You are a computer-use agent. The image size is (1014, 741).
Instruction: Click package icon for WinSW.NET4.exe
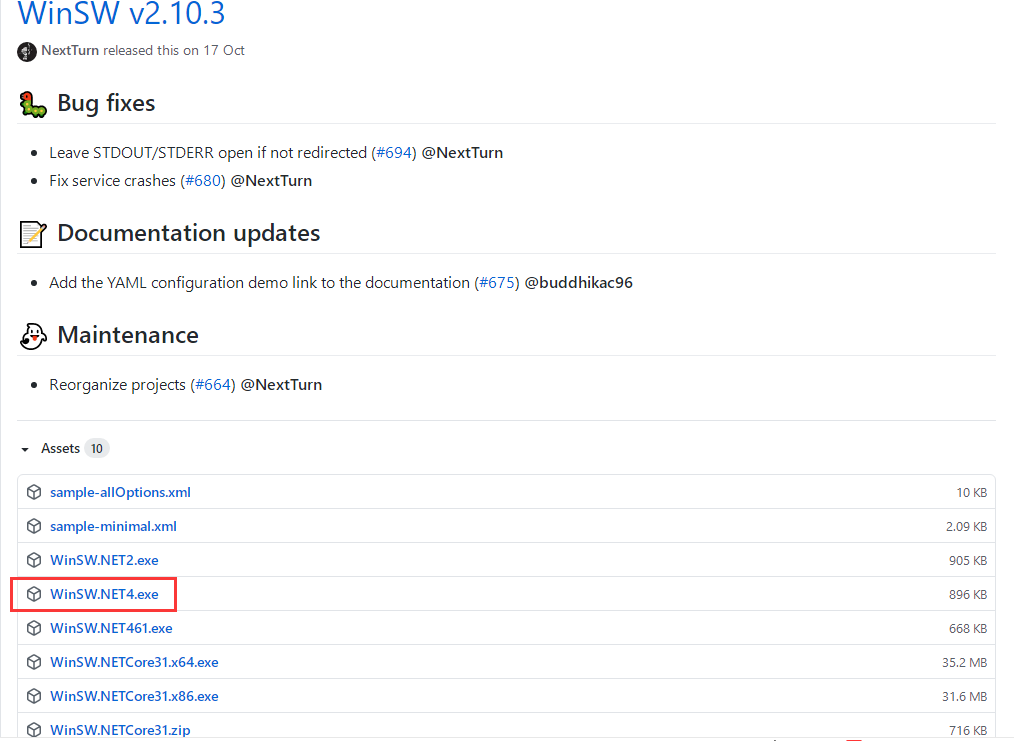coord(34,594)
